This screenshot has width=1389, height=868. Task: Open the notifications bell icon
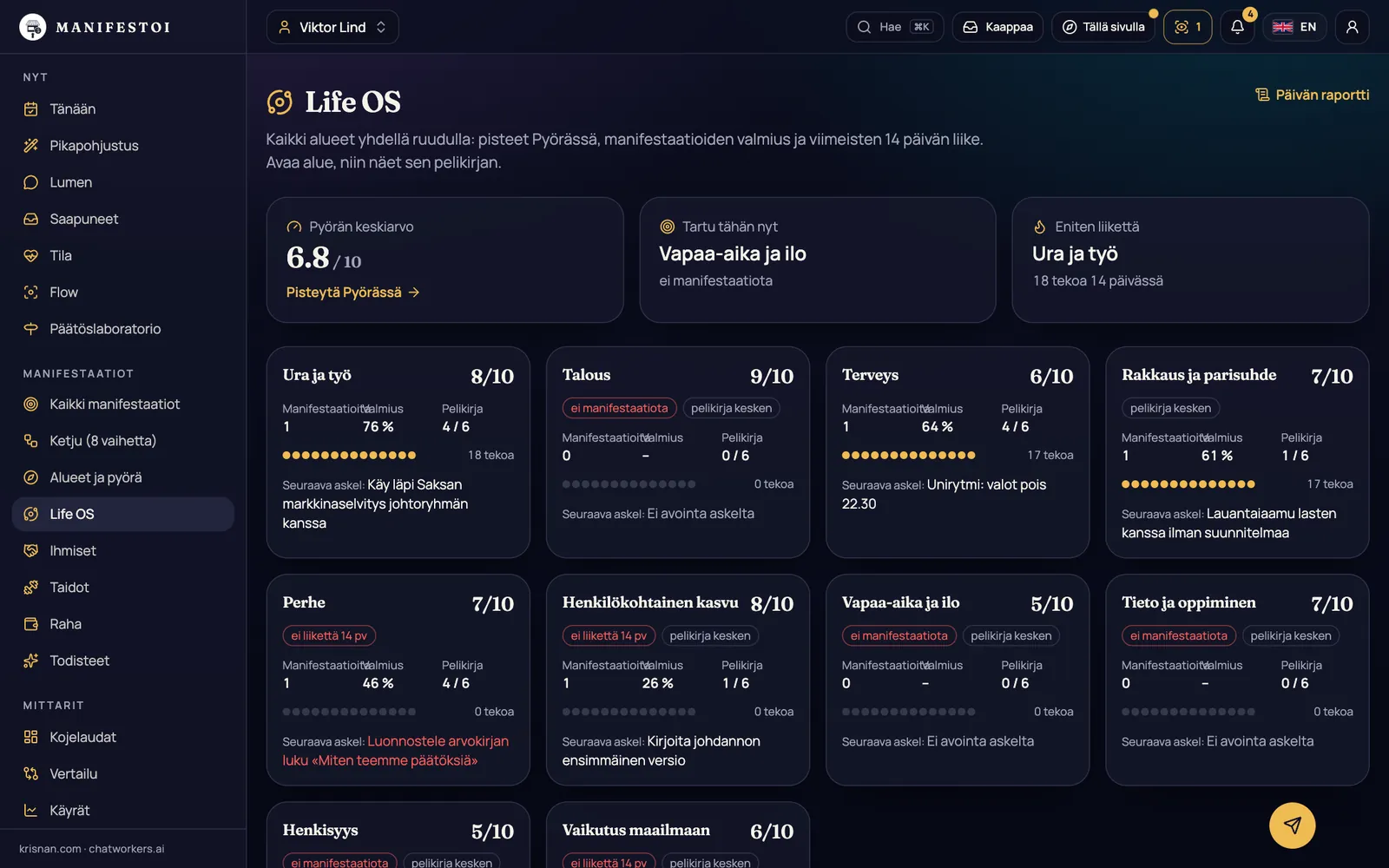point(1237,27)
